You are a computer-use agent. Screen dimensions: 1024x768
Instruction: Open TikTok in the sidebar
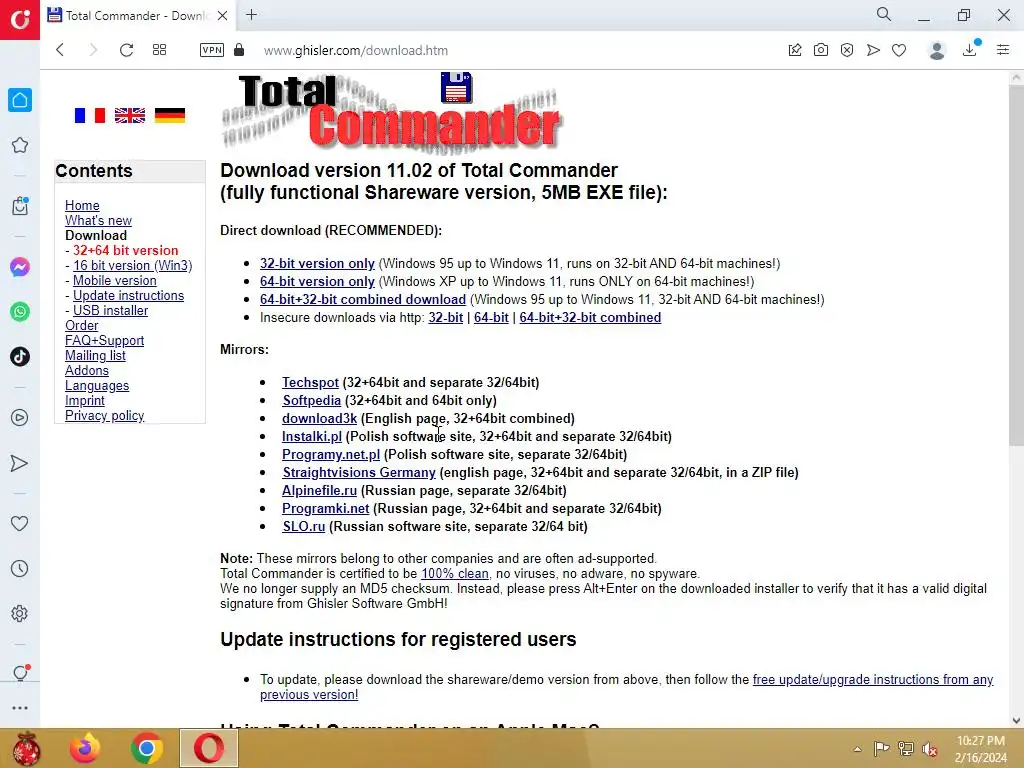(x=20, y=357)
